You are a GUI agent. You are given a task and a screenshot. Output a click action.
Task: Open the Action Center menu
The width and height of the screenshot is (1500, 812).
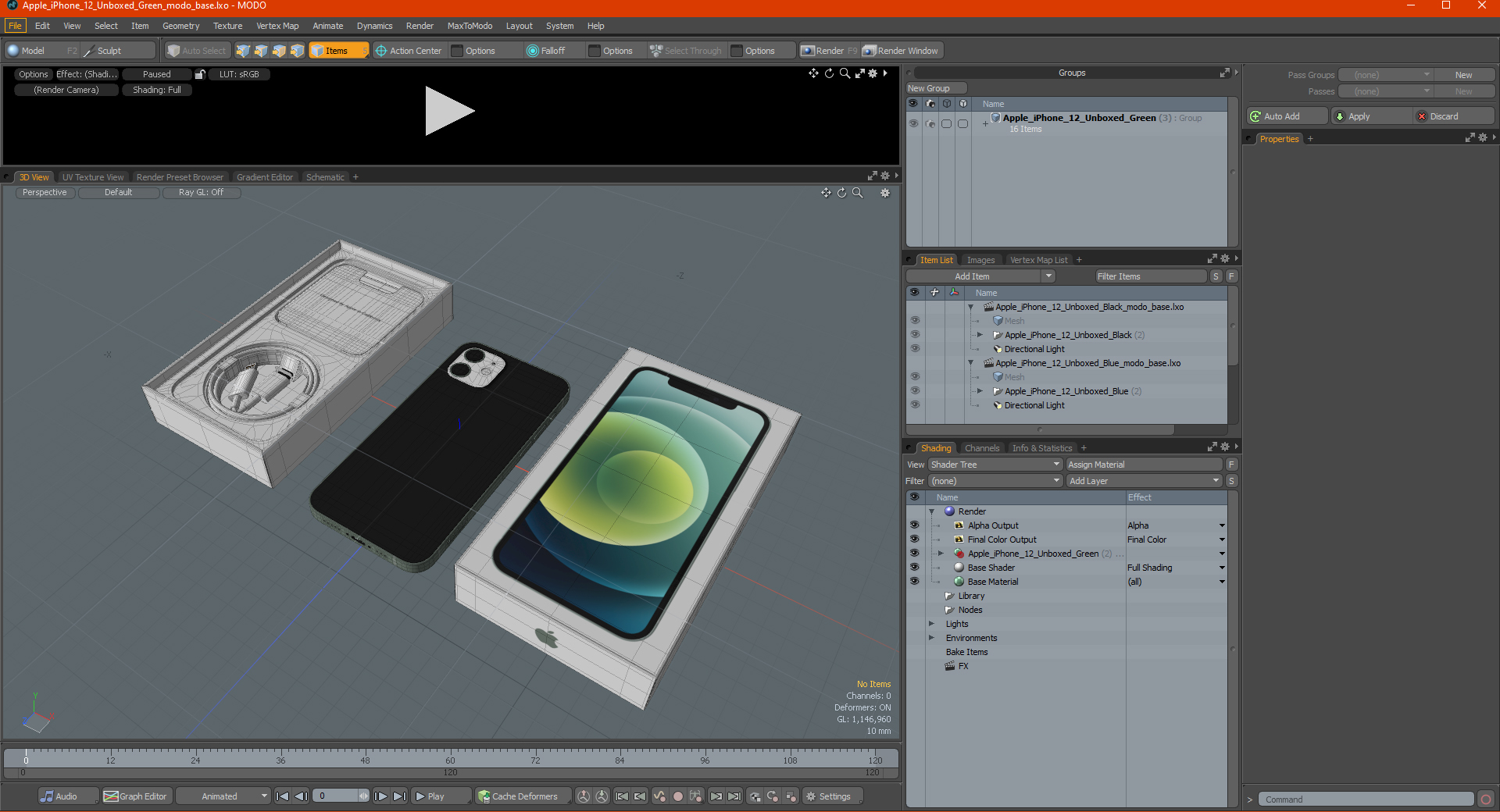tap(409, 51)
